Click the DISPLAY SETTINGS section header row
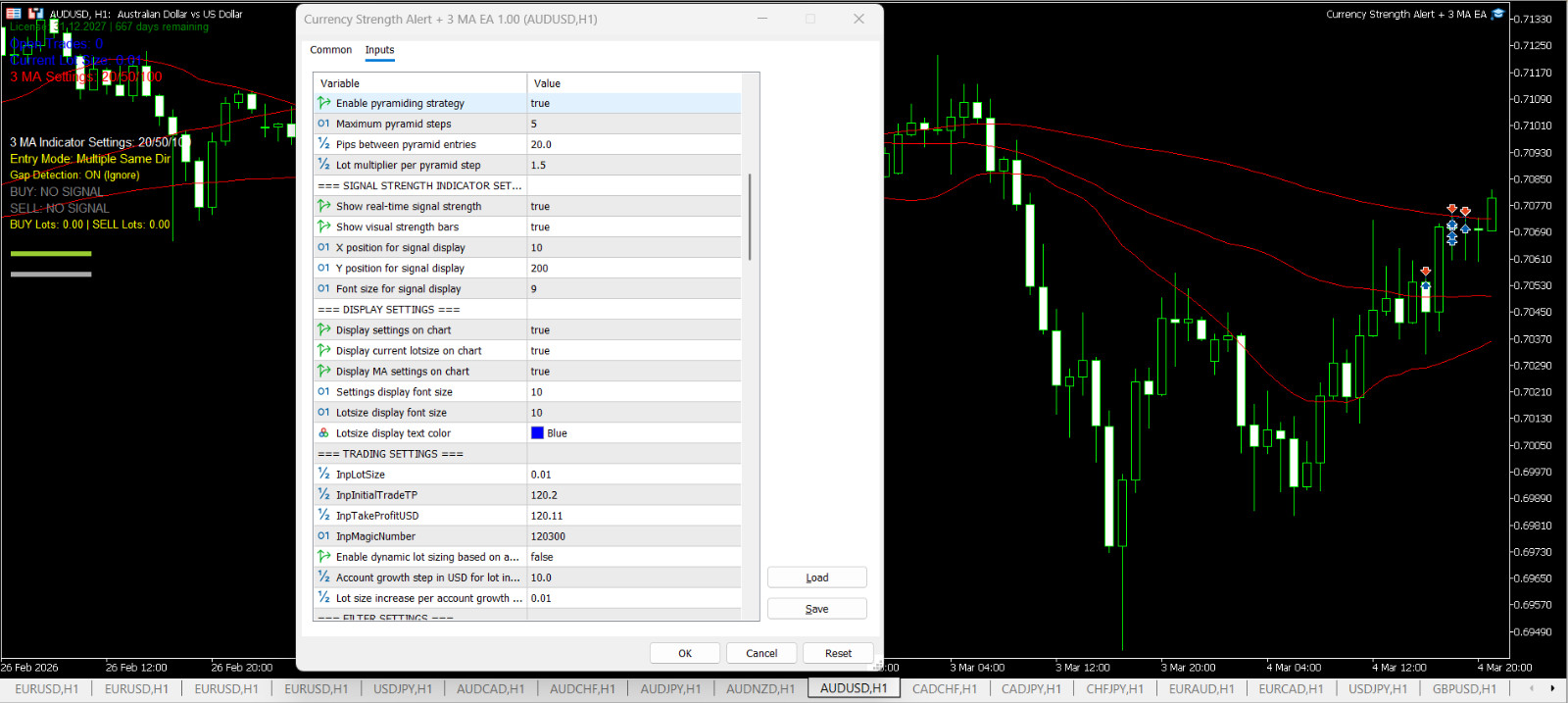The width and height of the screenshot is (1568, 703). click(x=527, y=309)
